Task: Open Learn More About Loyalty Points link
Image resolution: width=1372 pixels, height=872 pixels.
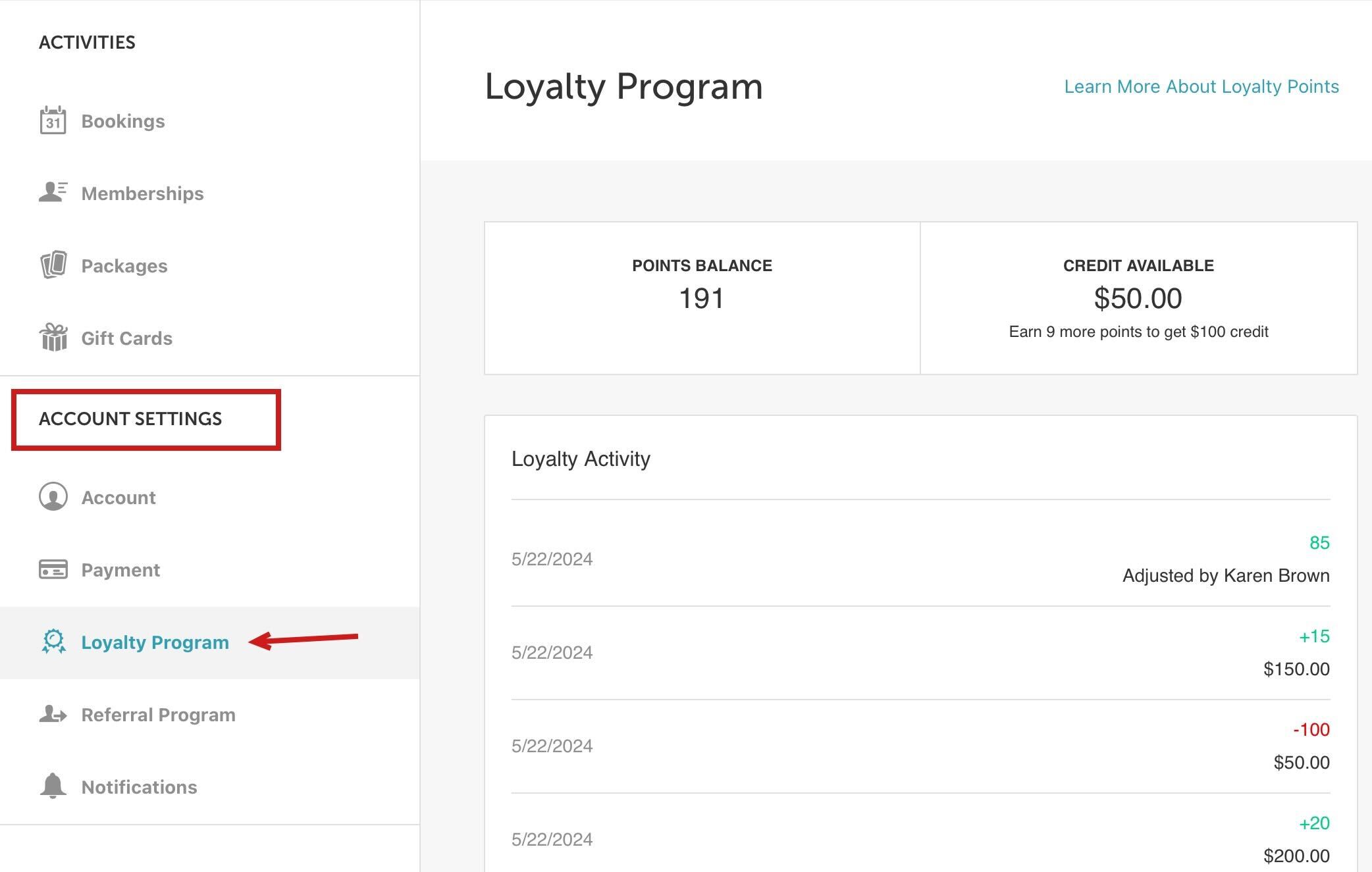Action: (1201, 87)
